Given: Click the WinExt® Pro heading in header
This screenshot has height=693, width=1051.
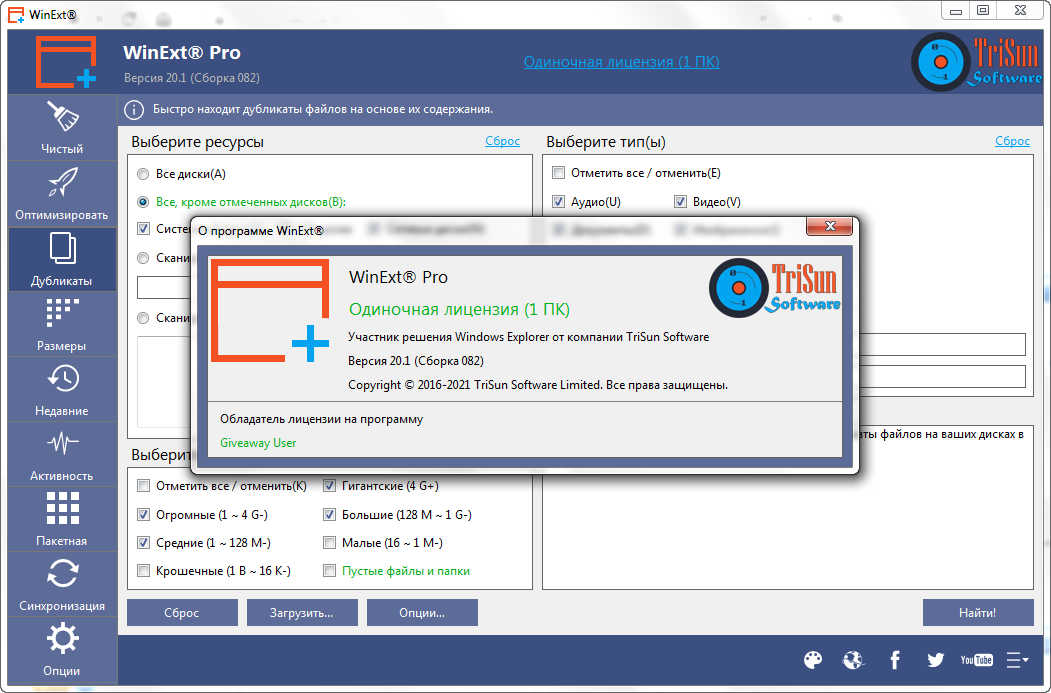Looking at the screenshot, I should click(x=182, y=52).
